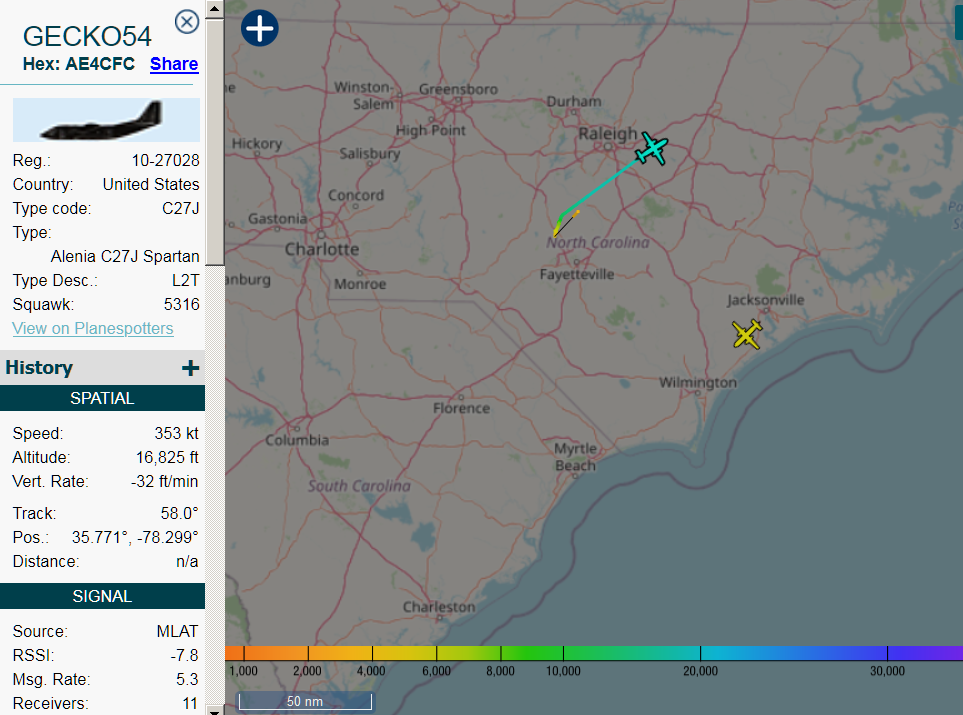Click the Source value MLAT
The height and width of the screenshot is (715, 963).
tap(177, 631)
